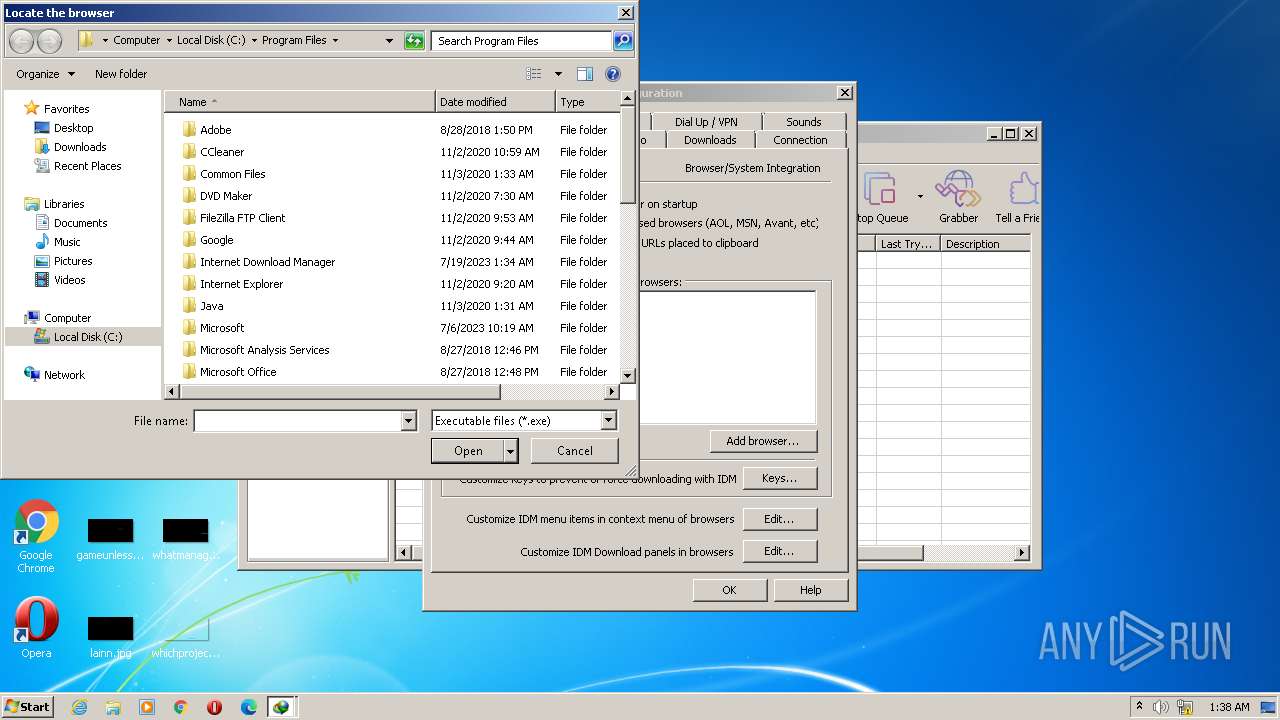Expand the Open button split arrow
The width and height of the screenshot is (1280, 720).
click(510, 451)
